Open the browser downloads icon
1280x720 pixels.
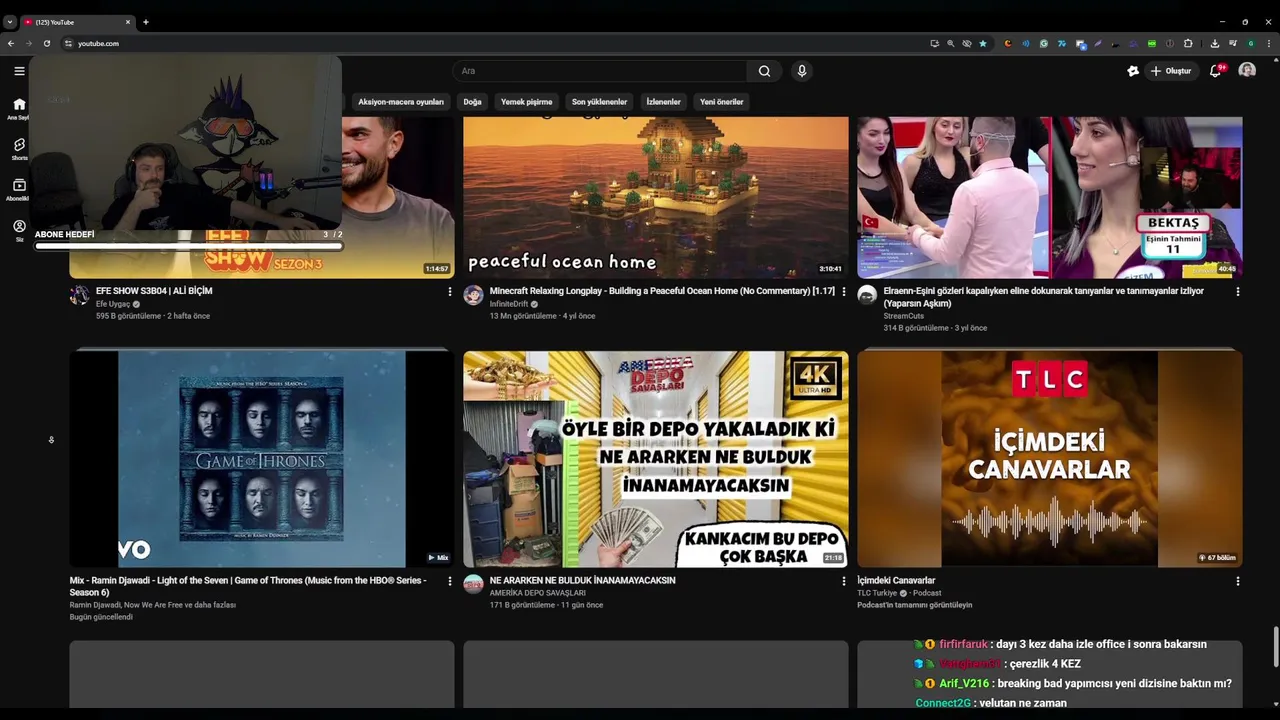point(1215,43)
